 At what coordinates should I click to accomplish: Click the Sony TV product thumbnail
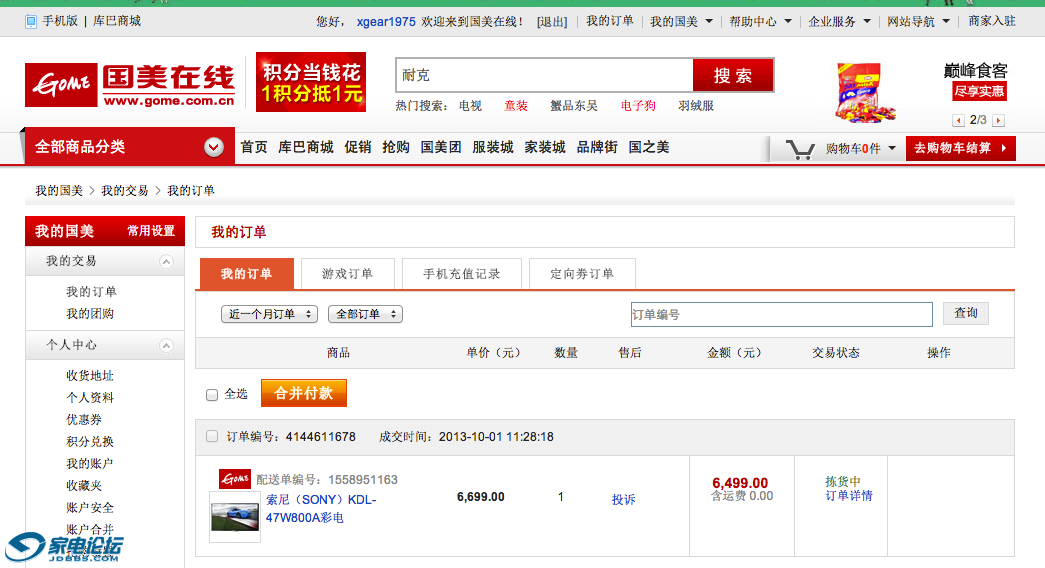(x=235, y=518)
